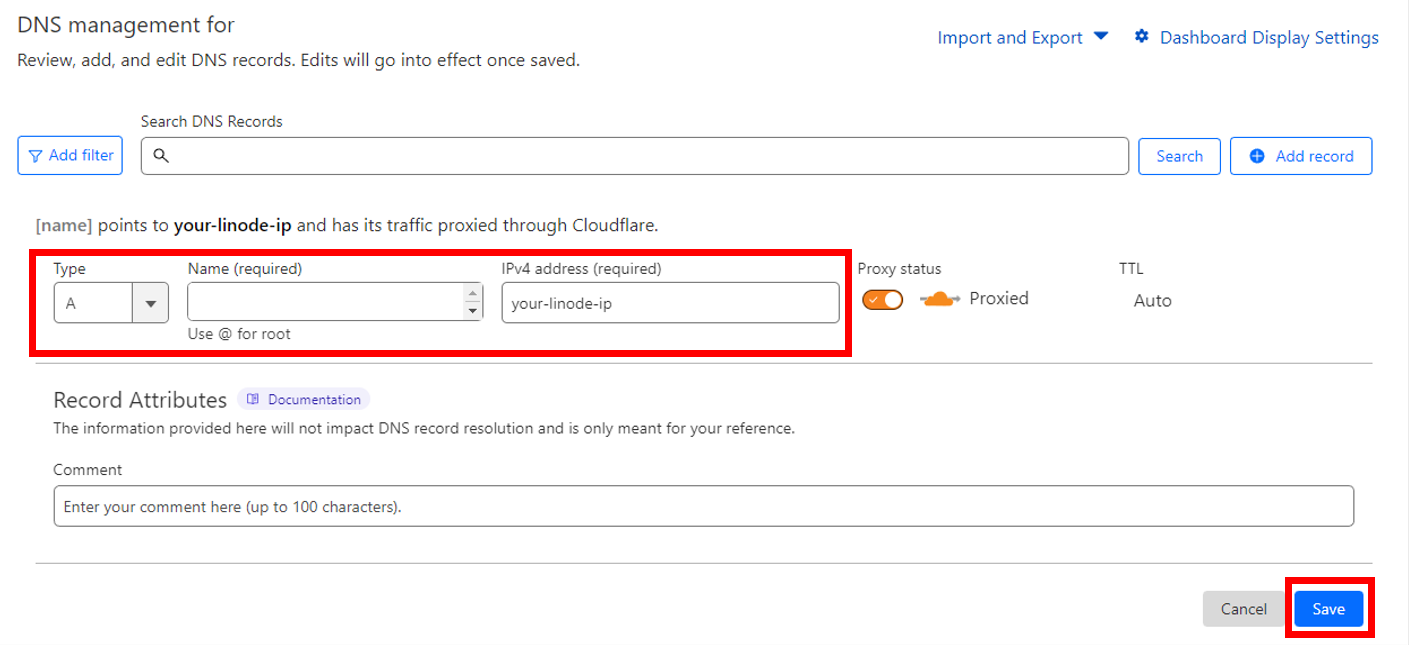Click the Add filter button
The width and height of the screenshot is (1409, 645).
[x=70, y=156]
